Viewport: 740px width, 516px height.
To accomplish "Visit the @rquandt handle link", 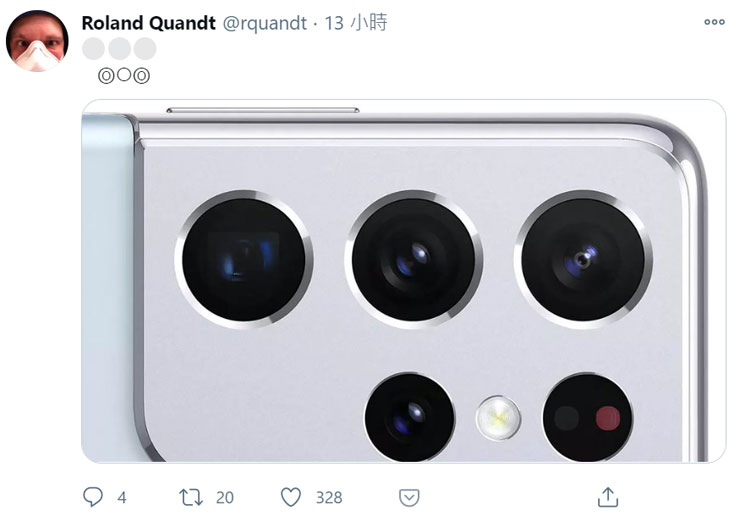I will (264, 23).
